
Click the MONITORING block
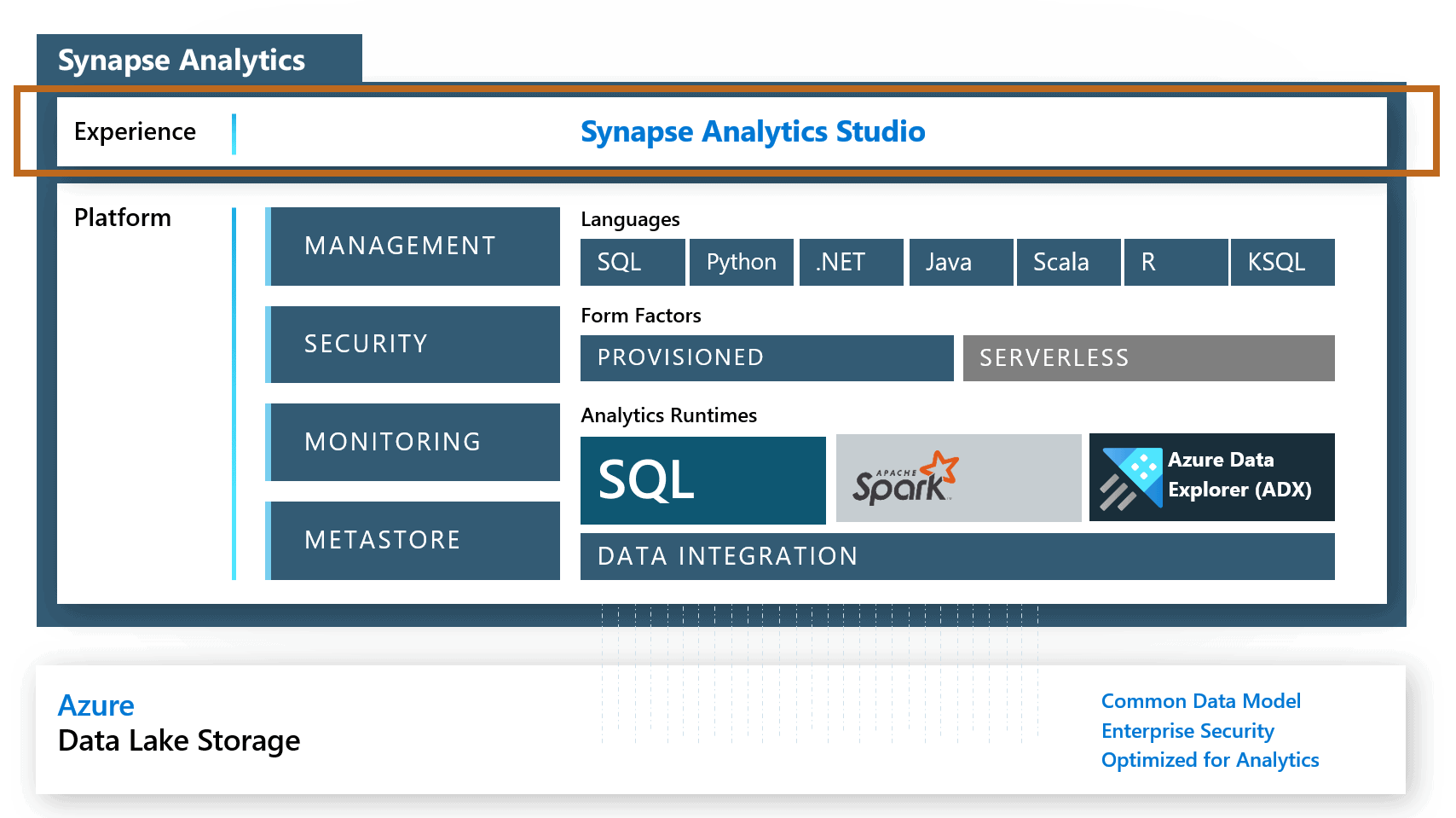pyautogui.click(x=413, y=442)
